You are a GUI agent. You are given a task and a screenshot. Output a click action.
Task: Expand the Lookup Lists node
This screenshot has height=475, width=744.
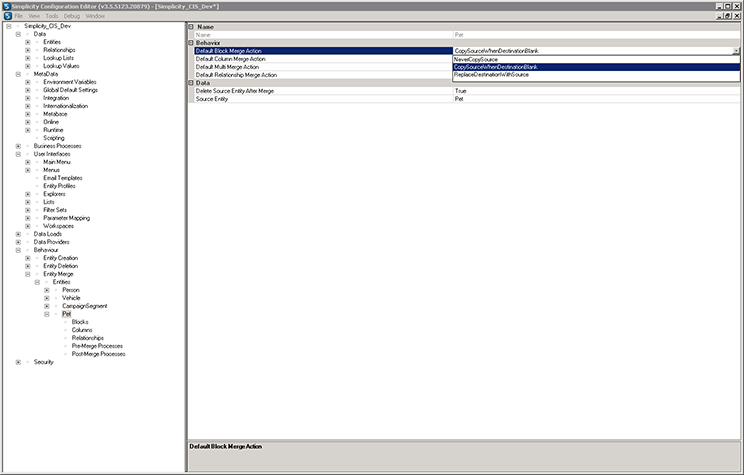pyautogui.click(x=28, y=58)
